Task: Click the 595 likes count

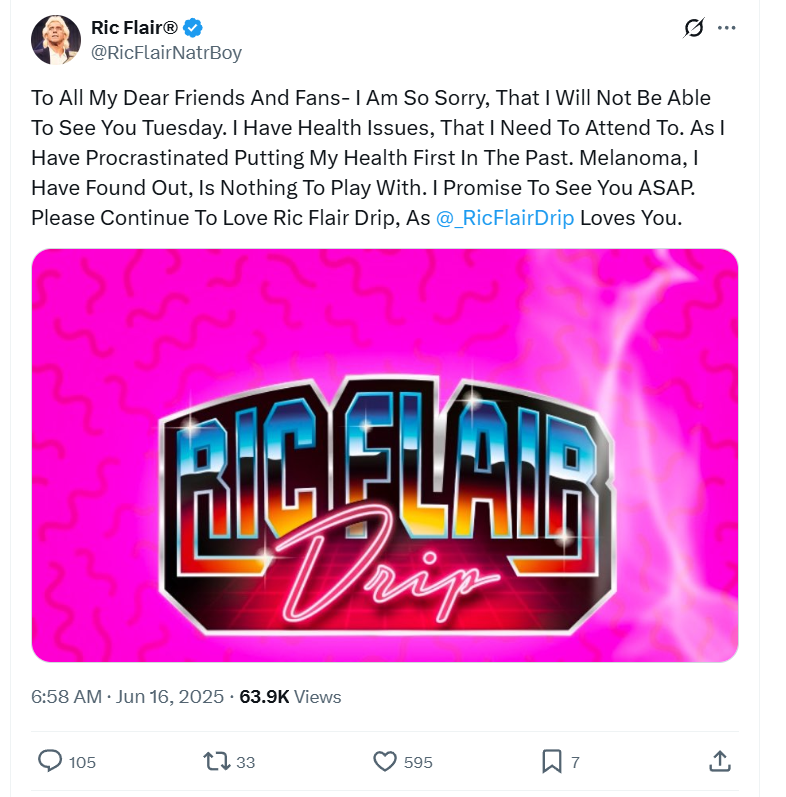Action: point(418,763)
